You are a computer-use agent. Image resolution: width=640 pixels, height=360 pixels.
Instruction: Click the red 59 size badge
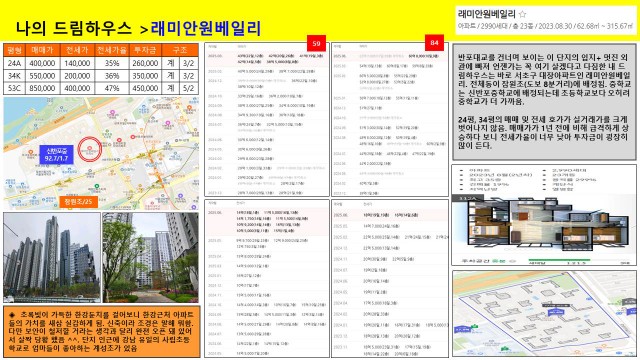click(316, 43)
